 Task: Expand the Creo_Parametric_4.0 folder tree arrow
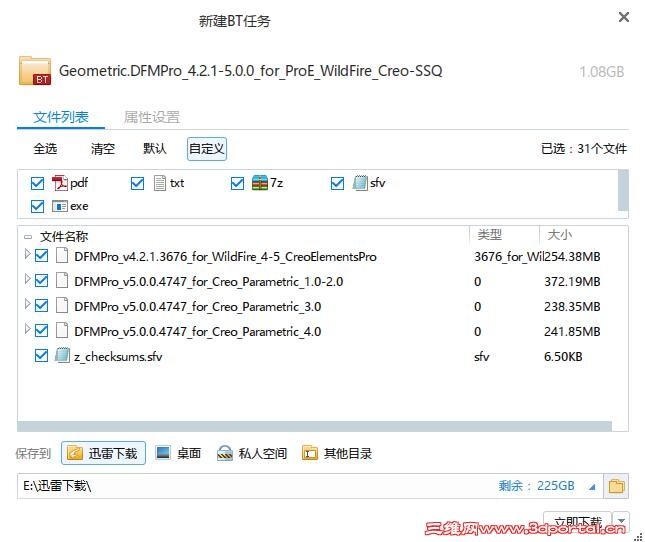[x=28, y=329]
